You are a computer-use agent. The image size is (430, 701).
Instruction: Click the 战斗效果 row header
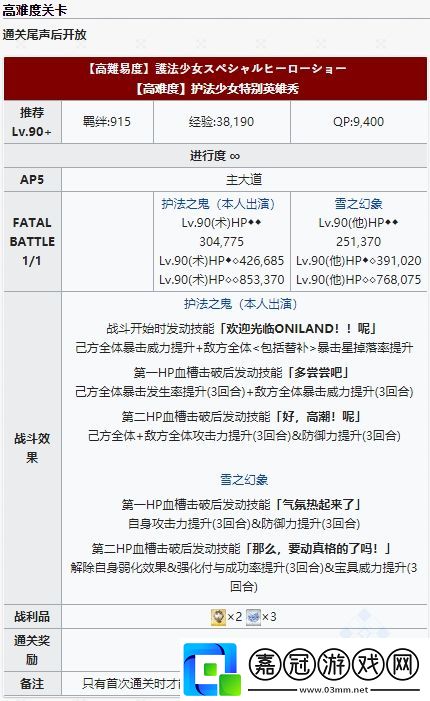[x=32, y=448]
